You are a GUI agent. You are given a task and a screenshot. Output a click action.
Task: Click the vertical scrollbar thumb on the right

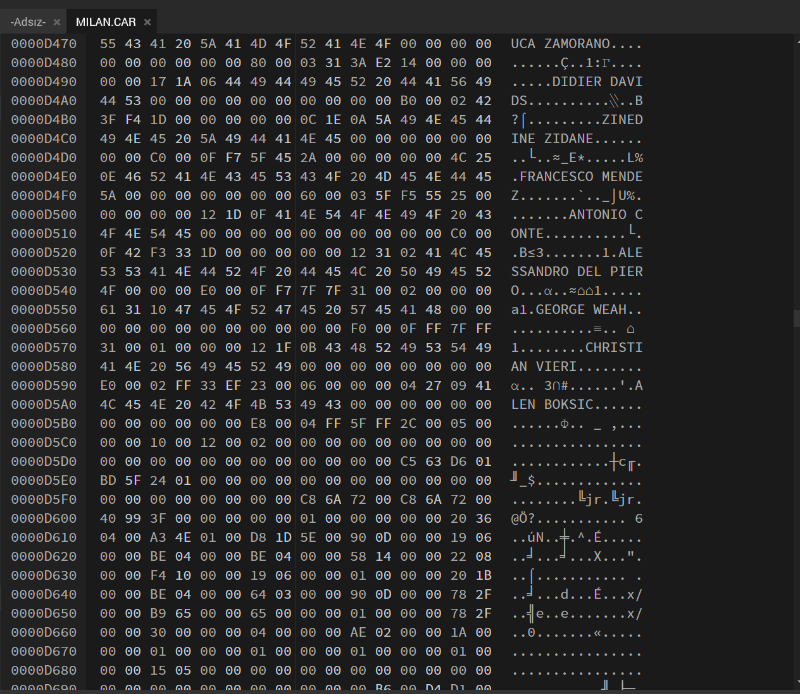pos(796,318)
